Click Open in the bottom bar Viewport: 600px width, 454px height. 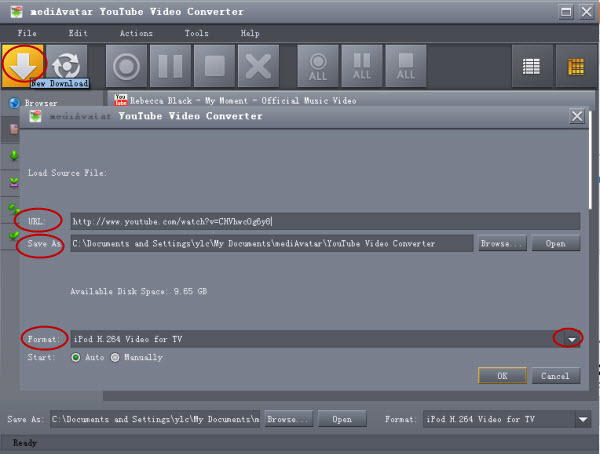[342, 419]
